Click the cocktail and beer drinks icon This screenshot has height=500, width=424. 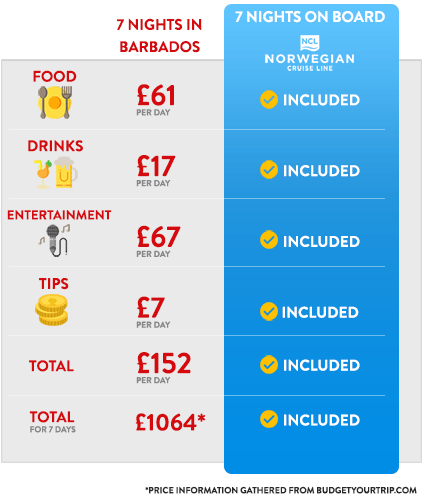pyautogui.click(x=56, y=172)
